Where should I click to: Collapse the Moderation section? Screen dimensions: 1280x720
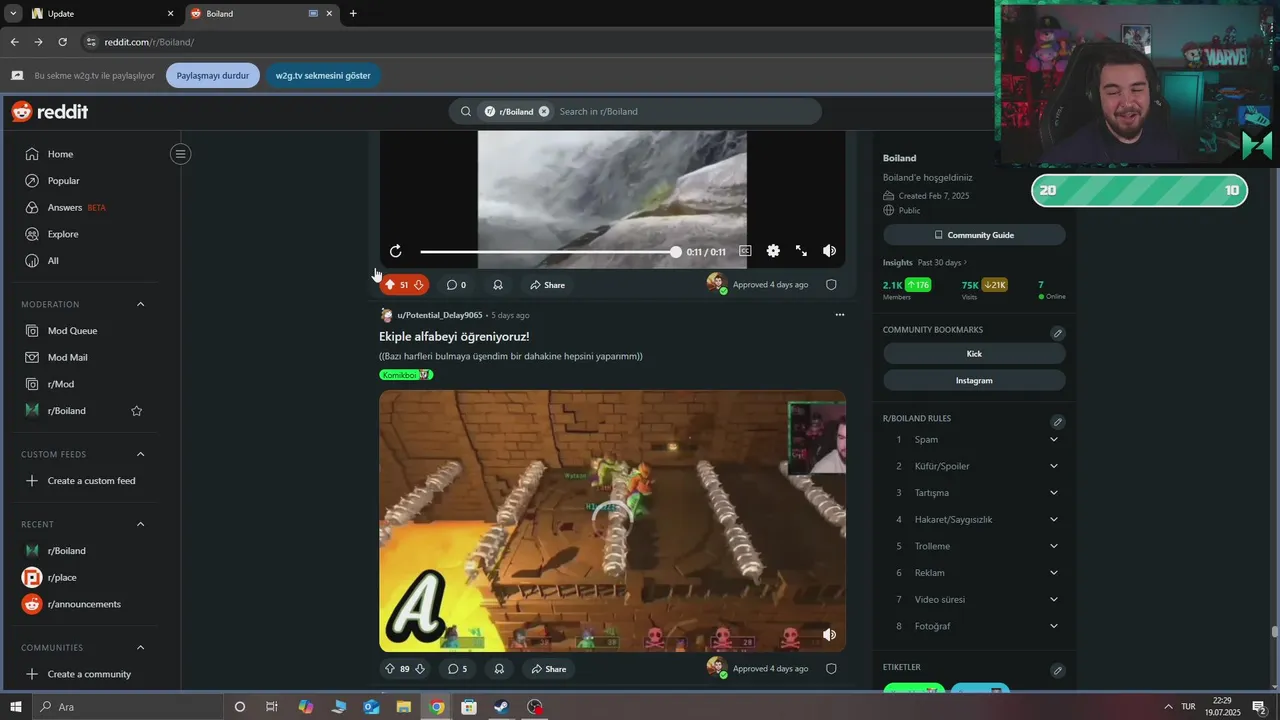click(141, 304)
